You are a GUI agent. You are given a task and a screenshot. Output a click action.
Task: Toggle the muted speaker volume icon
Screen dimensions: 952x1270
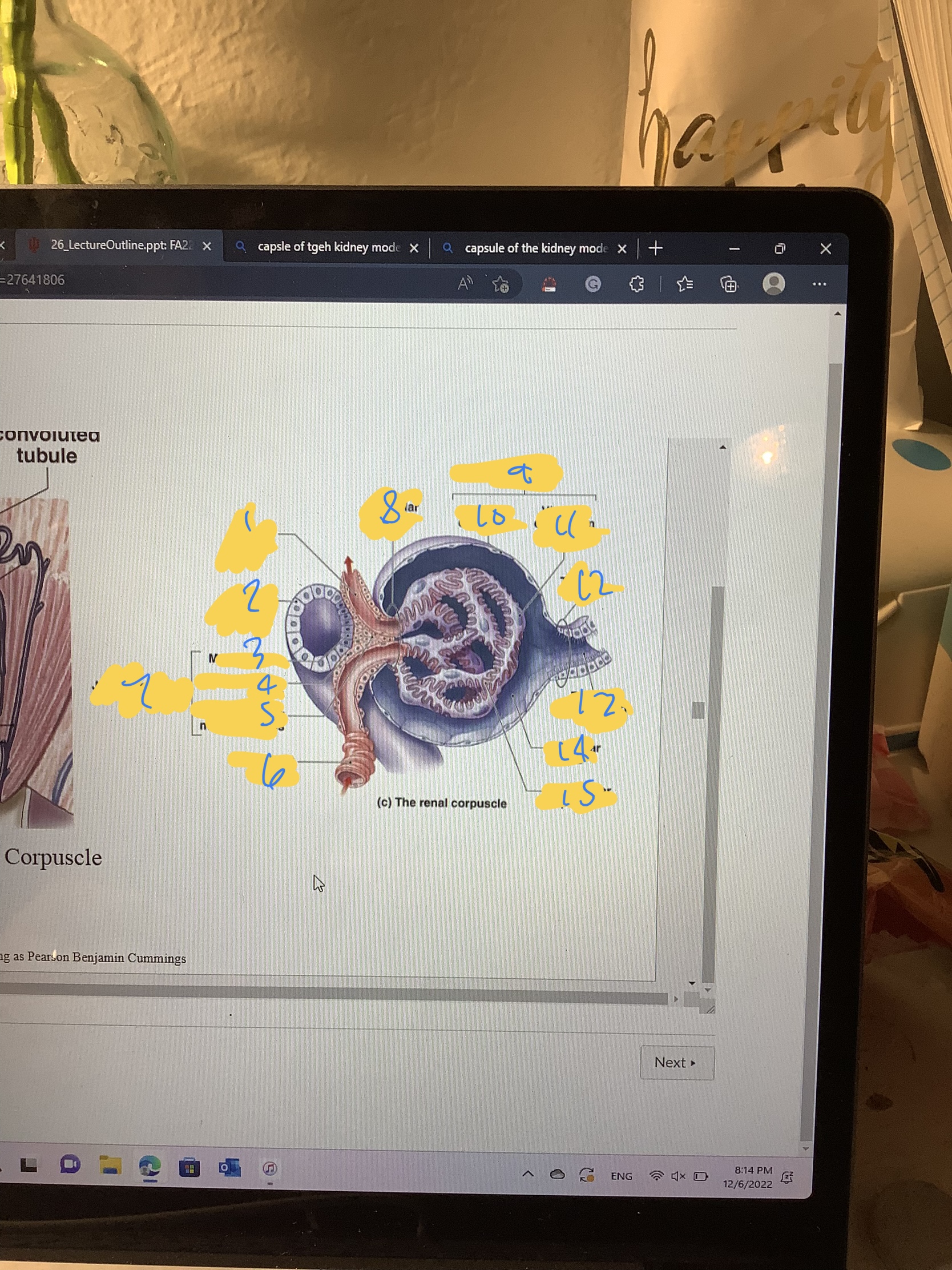pos(677,1176)
